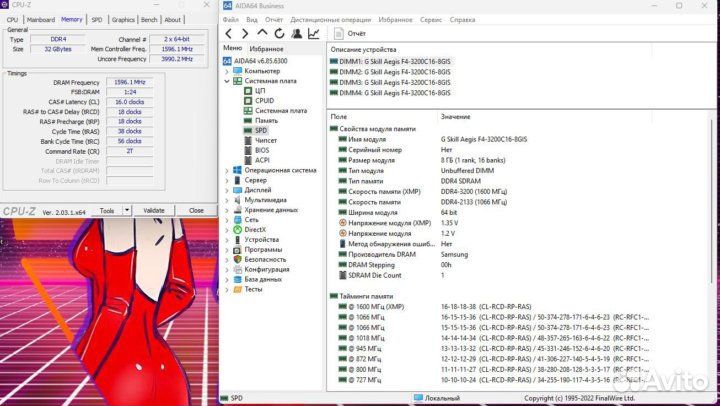The image size is (720, 406).
Task: Click the Forward arrow in AIDA64 toolbar
Action: click(x=245, y=34)
